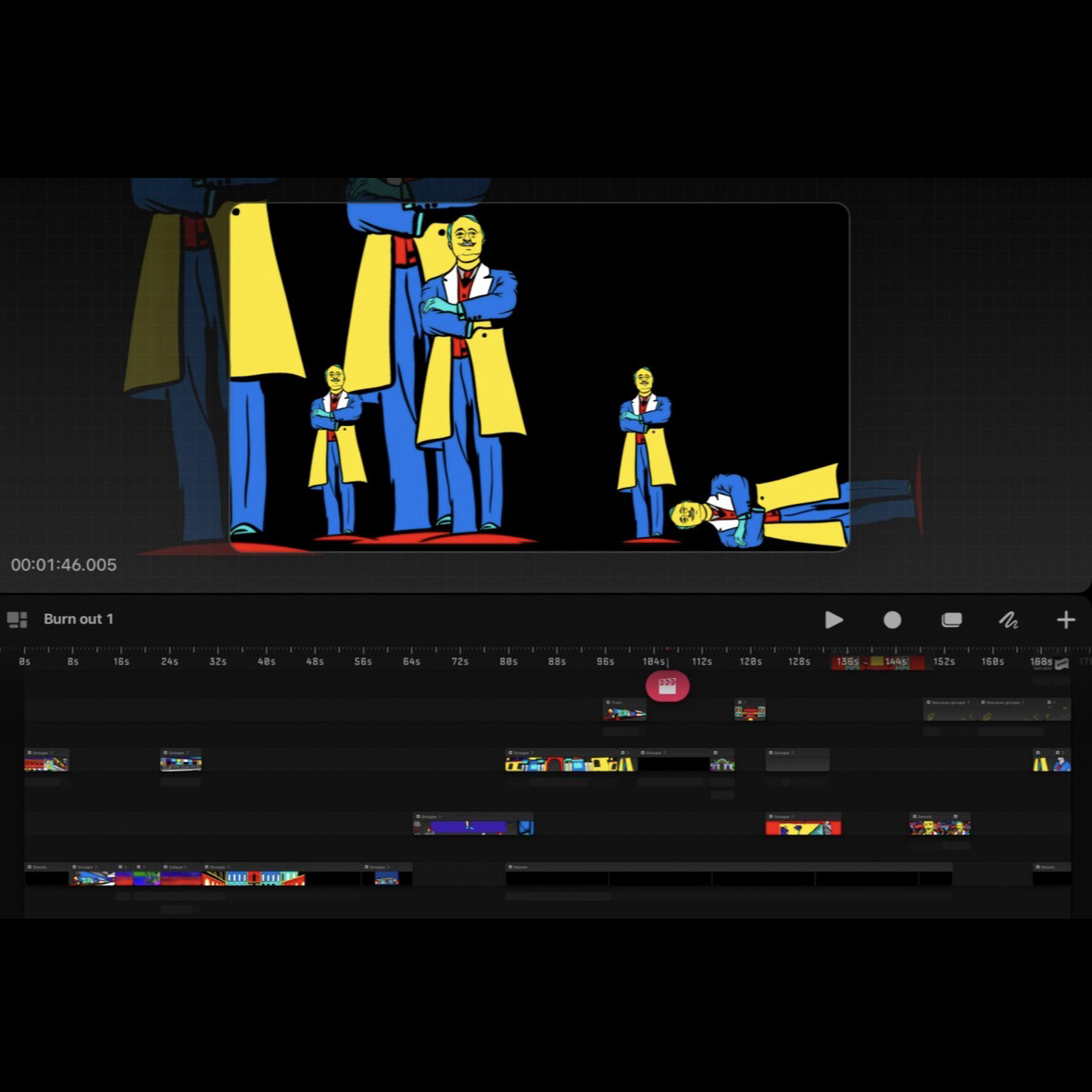Select the long Dessin clip starting at 80s
This screenshot has width=1092, height=1092.
click(x=728, y=874)
